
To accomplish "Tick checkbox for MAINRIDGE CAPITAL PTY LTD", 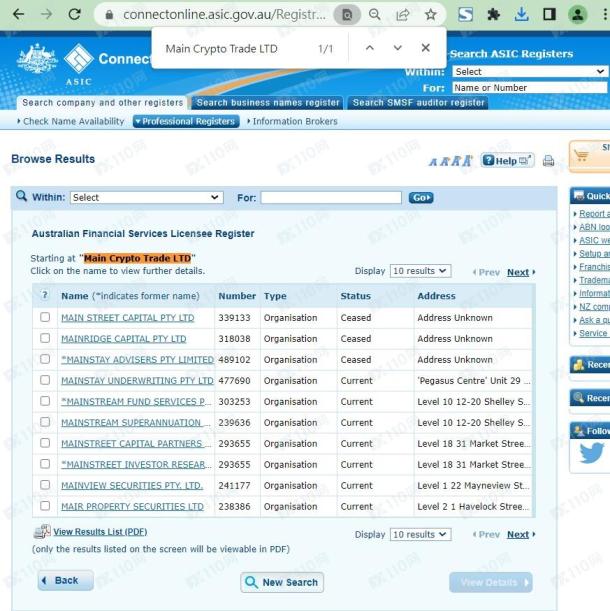I will point(45,338).
